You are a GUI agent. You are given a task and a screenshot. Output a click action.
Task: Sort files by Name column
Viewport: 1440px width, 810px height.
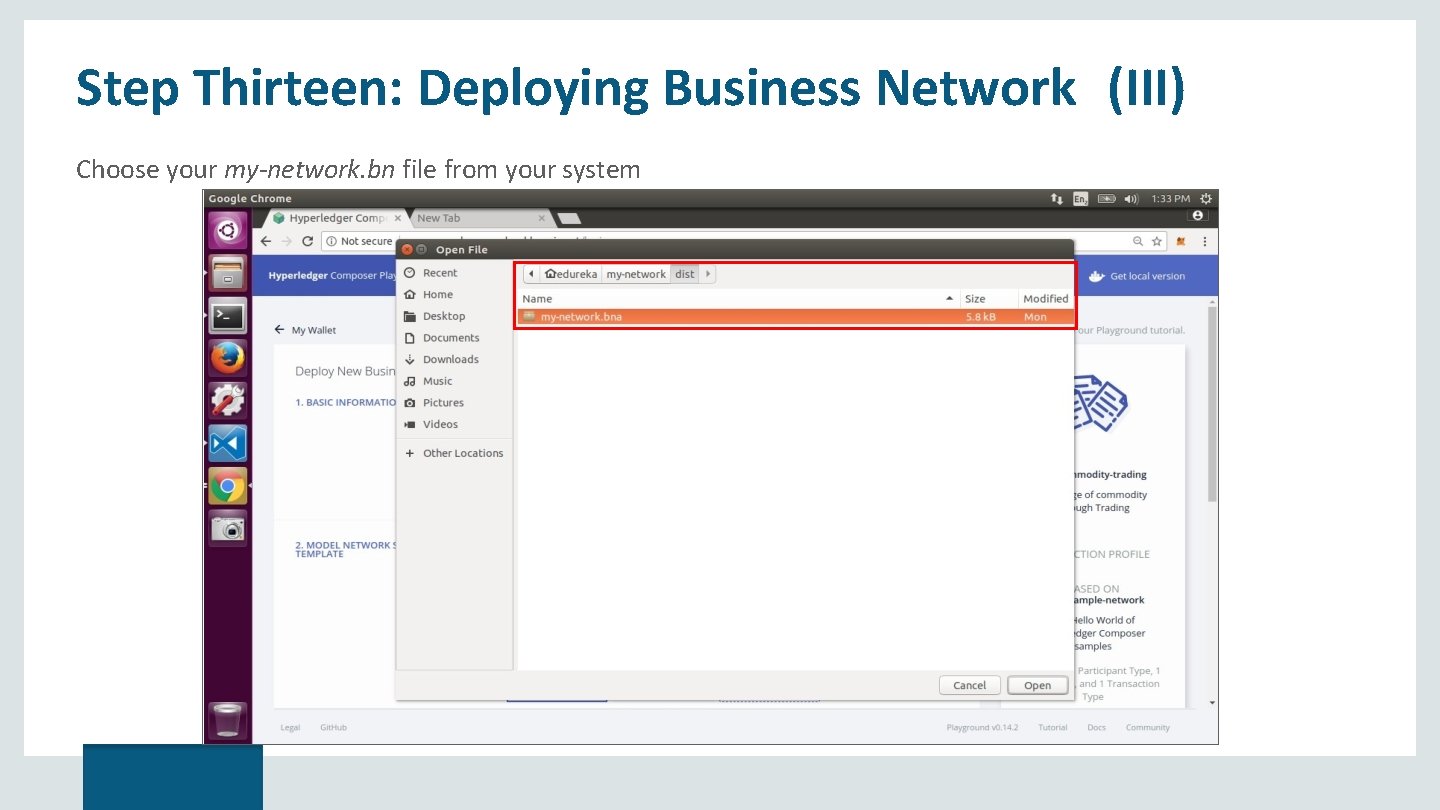pyautogui.click(x=738, y=299)
